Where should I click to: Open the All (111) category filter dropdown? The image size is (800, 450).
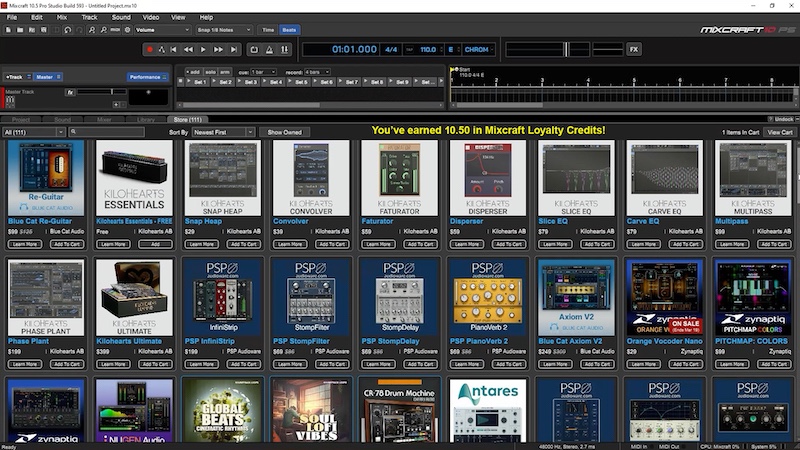click(34, 132)
